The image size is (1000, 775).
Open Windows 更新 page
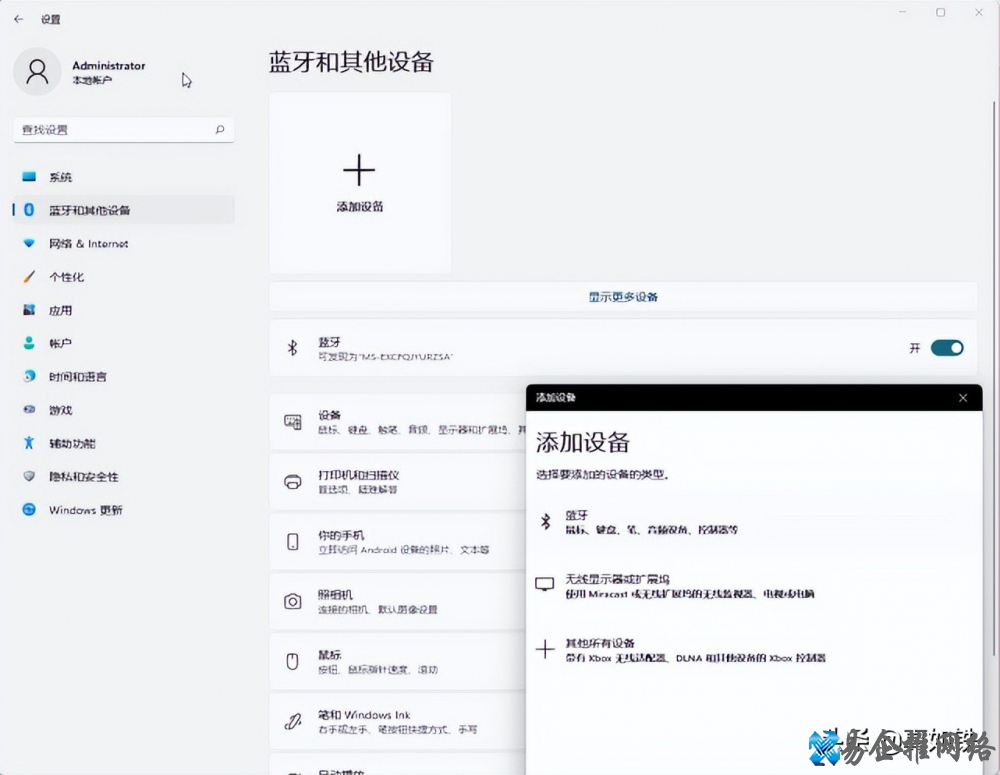coord(85,510)
